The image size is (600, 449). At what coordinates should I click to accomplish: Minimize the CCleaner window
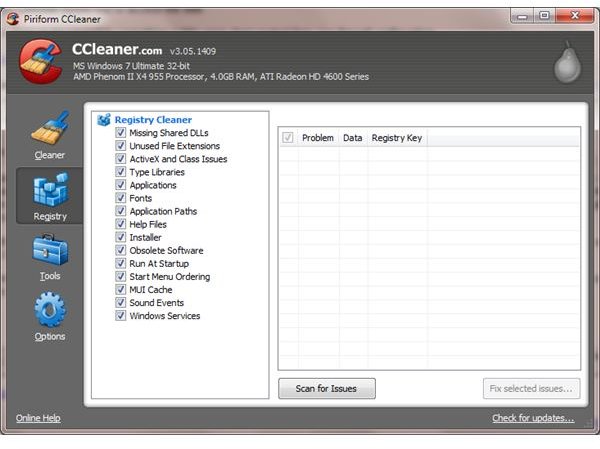click(522, 16)
